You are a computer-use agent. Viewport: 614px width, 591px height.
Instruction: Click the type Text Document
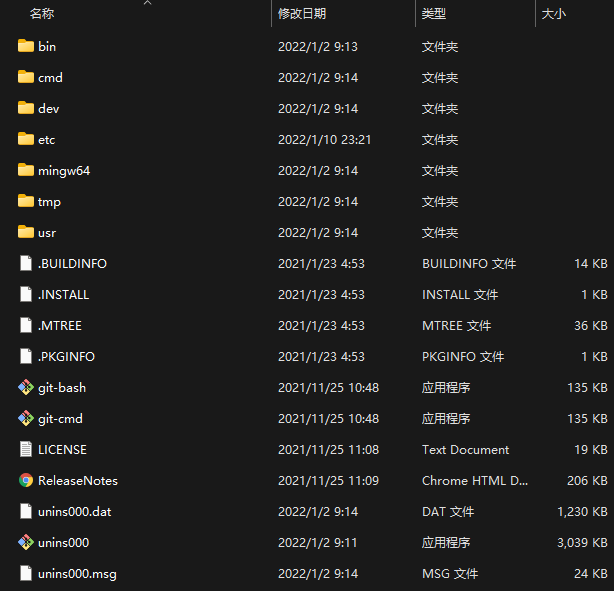(x=466, y=449)
